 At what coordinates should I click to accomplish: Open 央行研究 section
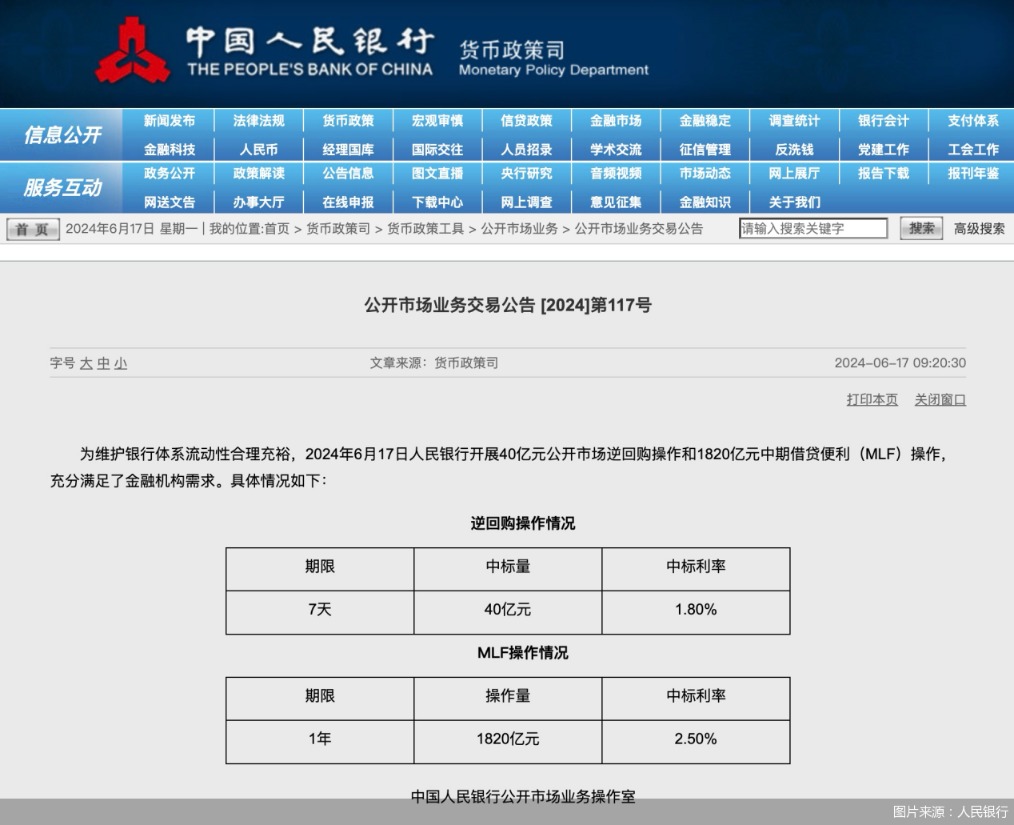pyautogui.click(x=526, y=173)
